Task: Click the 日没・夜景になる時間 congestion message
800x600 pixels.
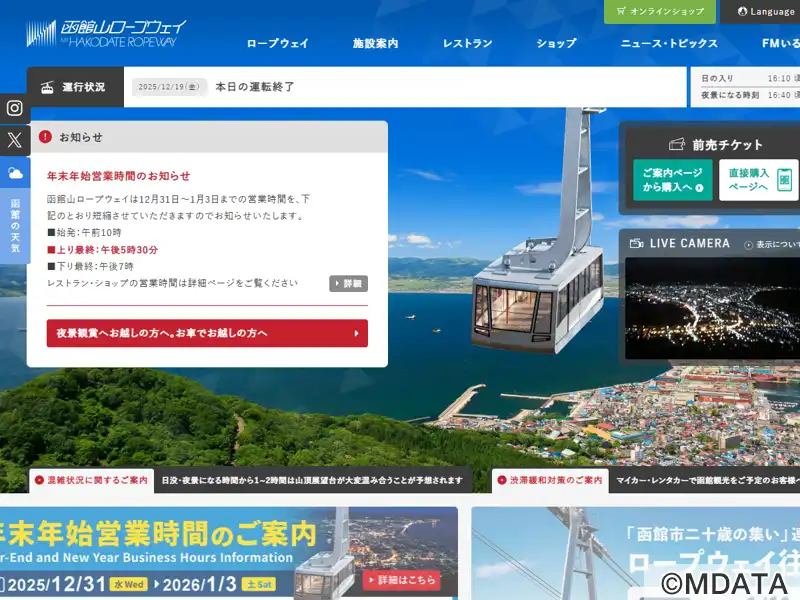Action: 312,480
